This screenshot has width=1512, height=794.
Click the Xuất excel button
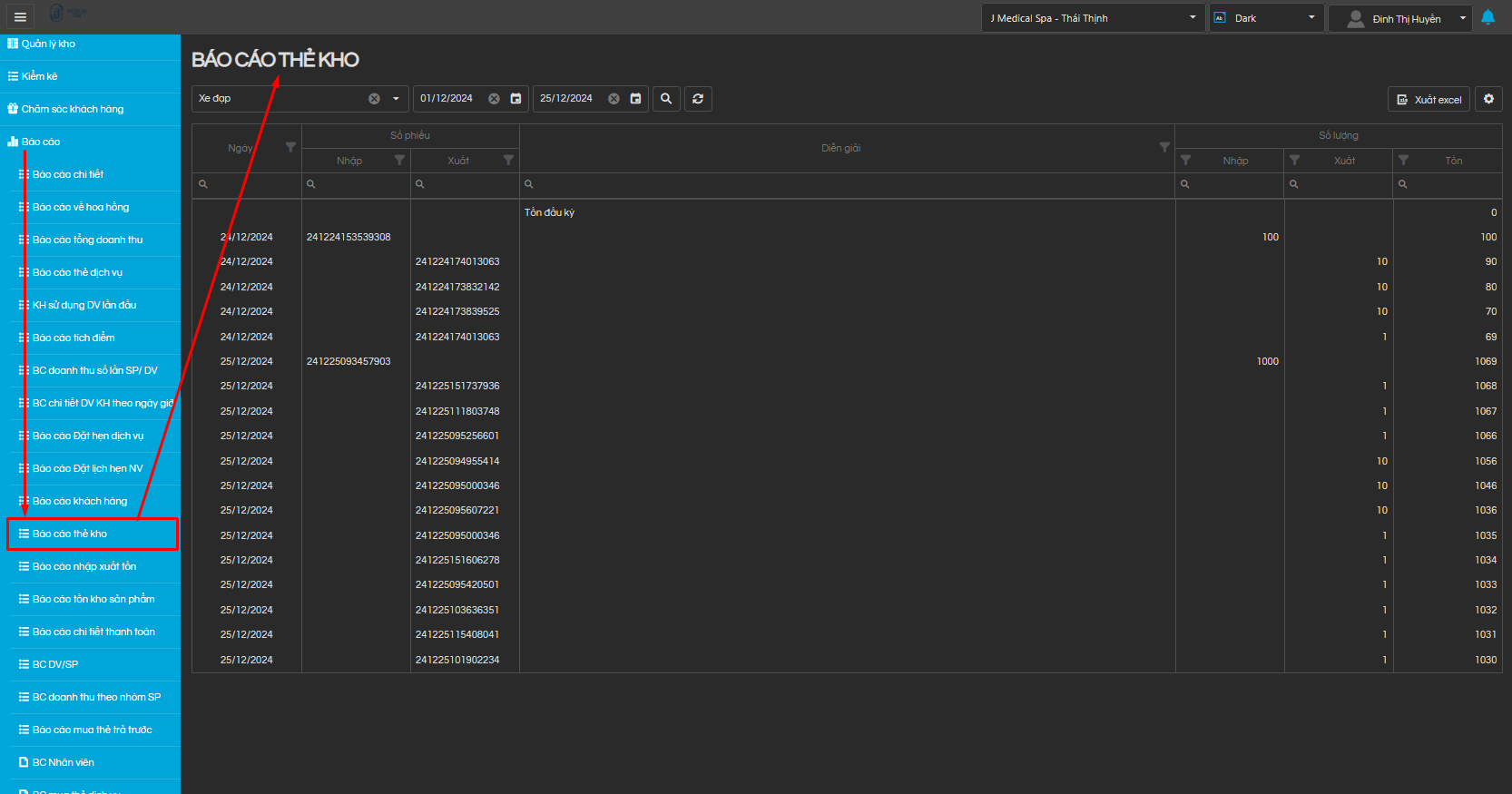tap(1429, 100)
